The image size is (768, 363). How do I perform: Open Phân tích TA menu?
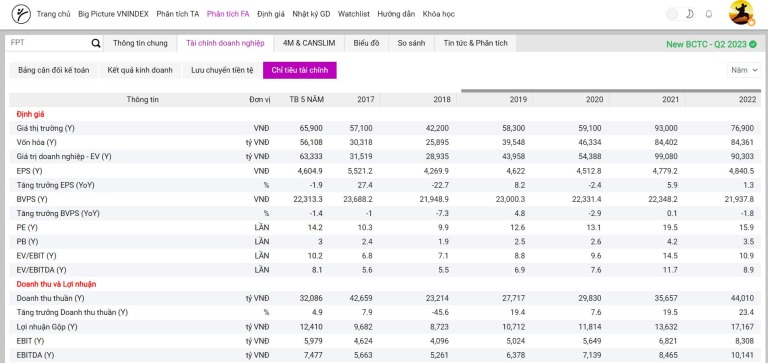pyautogui.click(x=178, y=14)
